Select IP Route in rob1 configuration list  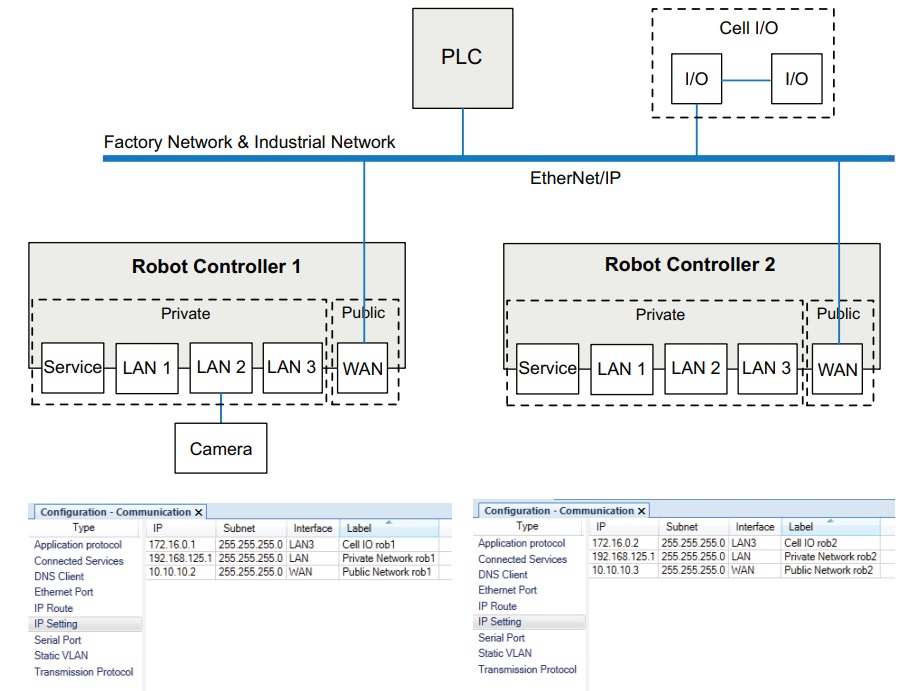[53, 608]
